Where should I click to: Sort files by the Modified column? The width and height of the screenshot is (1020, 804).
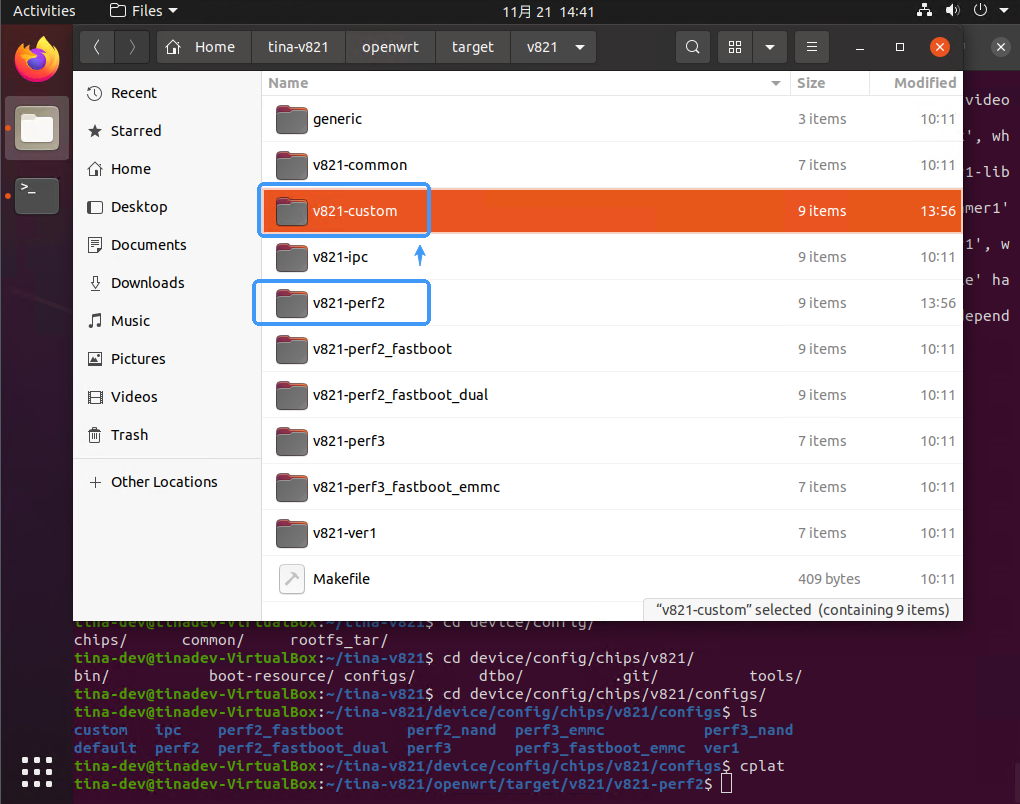pyautogui.click(x=924, y=83)
